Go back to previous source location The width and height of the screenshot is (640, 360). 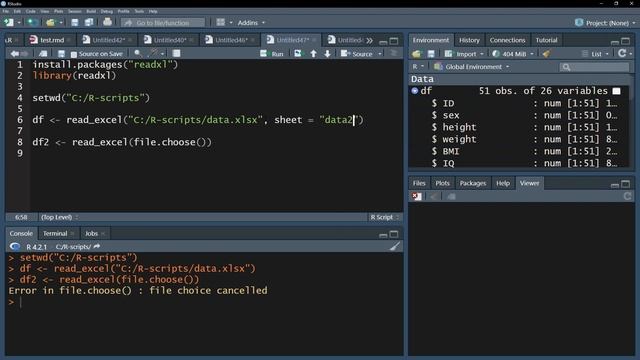15,53
